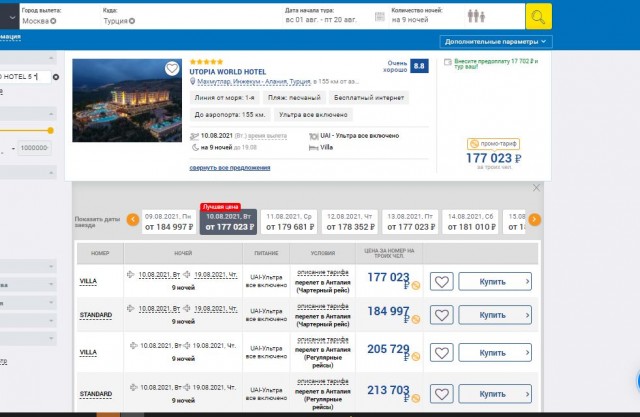Favorite the VILLA 177 023 offer
Screen dimensions: 640x417
[442, 282]
